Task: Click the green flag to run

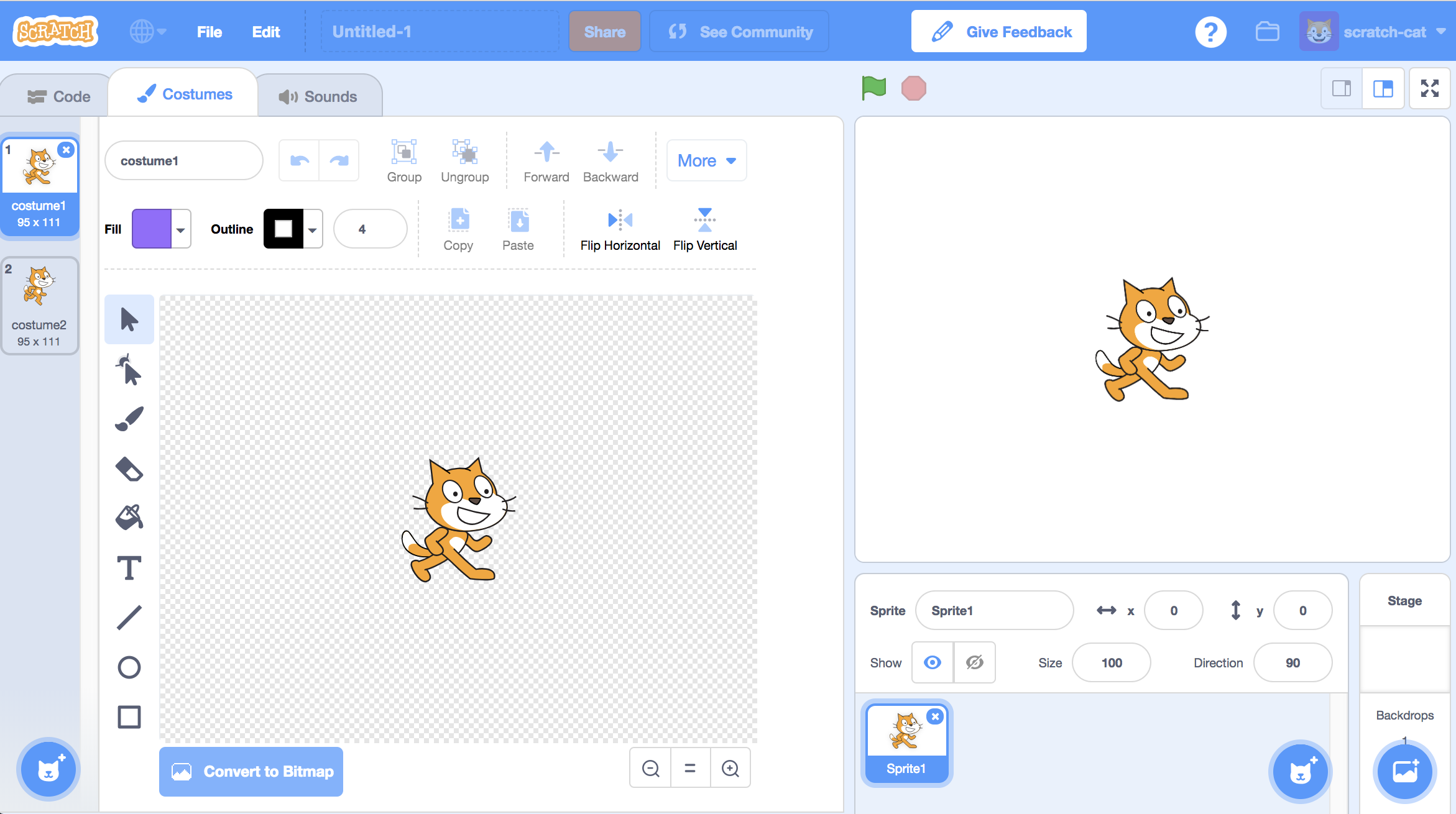Action: point(873,88)
